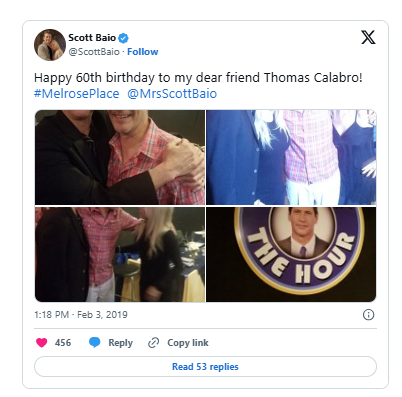Open the tweet timestamp Feb 3, 2019
This screenshot has width=402, height=397.
(x=81, y=315)
